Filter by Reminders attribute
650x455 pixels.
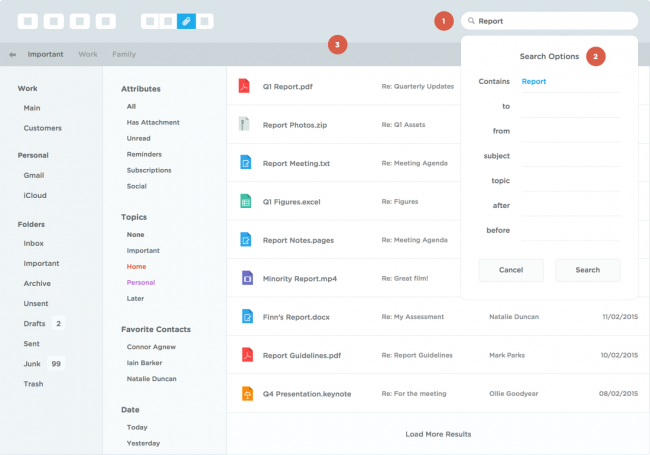coord(144,155)
